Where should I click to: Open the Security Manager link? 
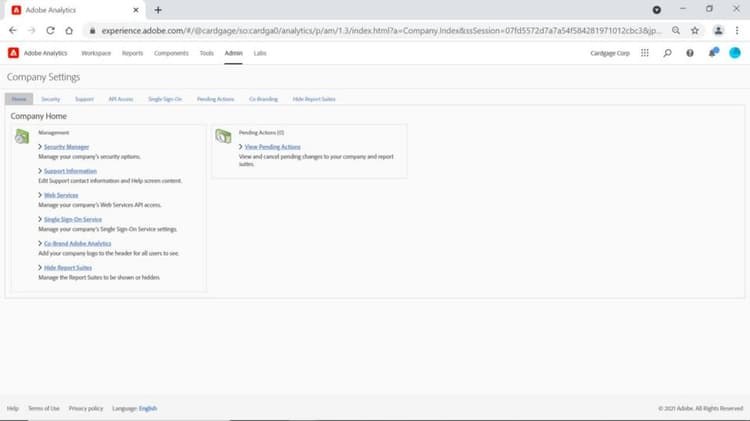tap(66, 147)
